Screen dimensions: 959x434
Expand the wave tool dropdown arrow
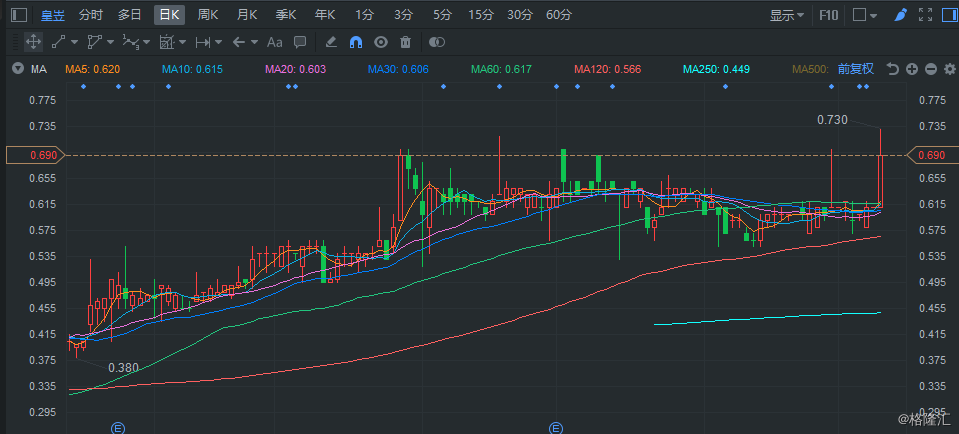pos(147,42)
